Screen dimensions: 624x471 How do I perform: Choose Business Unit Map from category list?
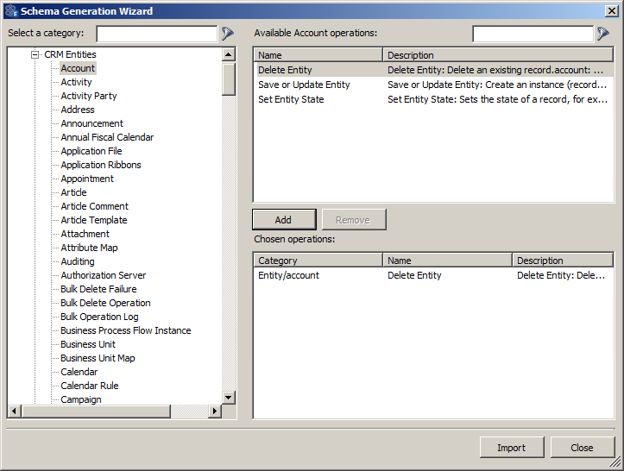tap(97, 358)
